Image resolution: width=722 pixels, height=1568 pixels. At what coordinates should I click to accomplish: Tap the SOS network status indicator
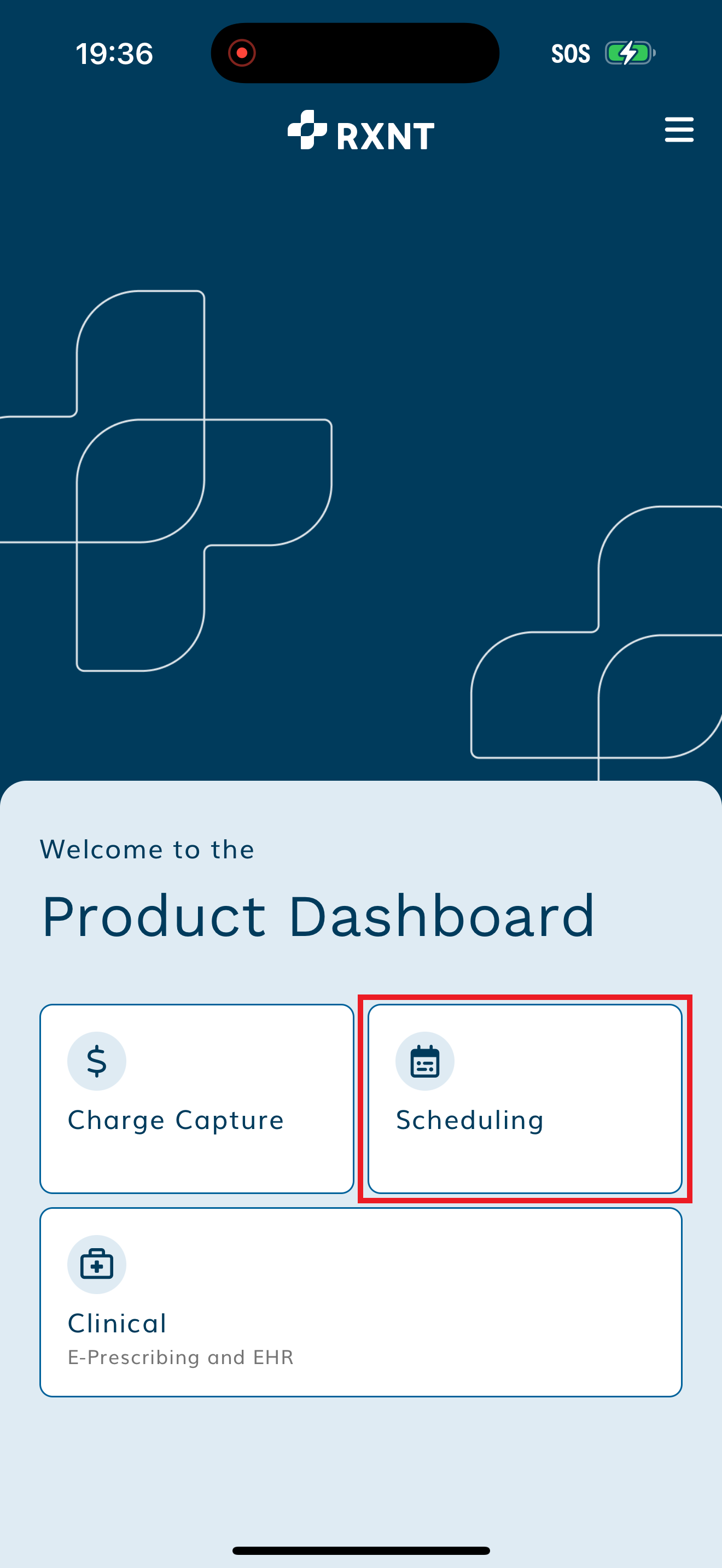tap(570, 54)
